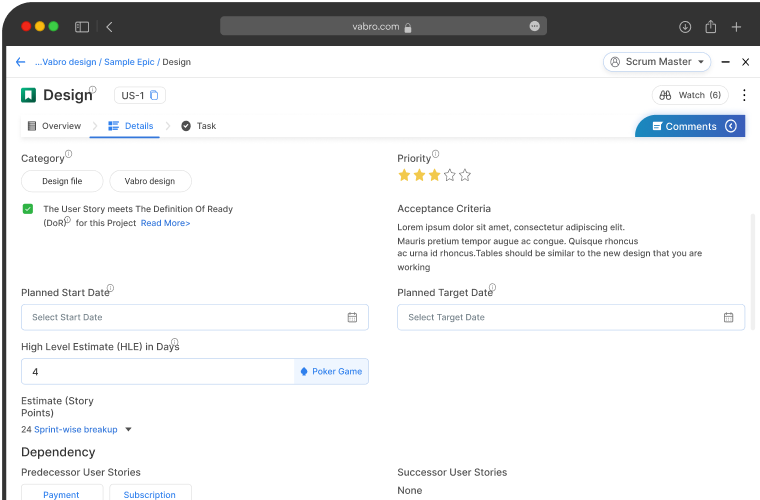760x500 pixels.
Task: Click the calendar icon in Planned Start Date
Action: 352,317
